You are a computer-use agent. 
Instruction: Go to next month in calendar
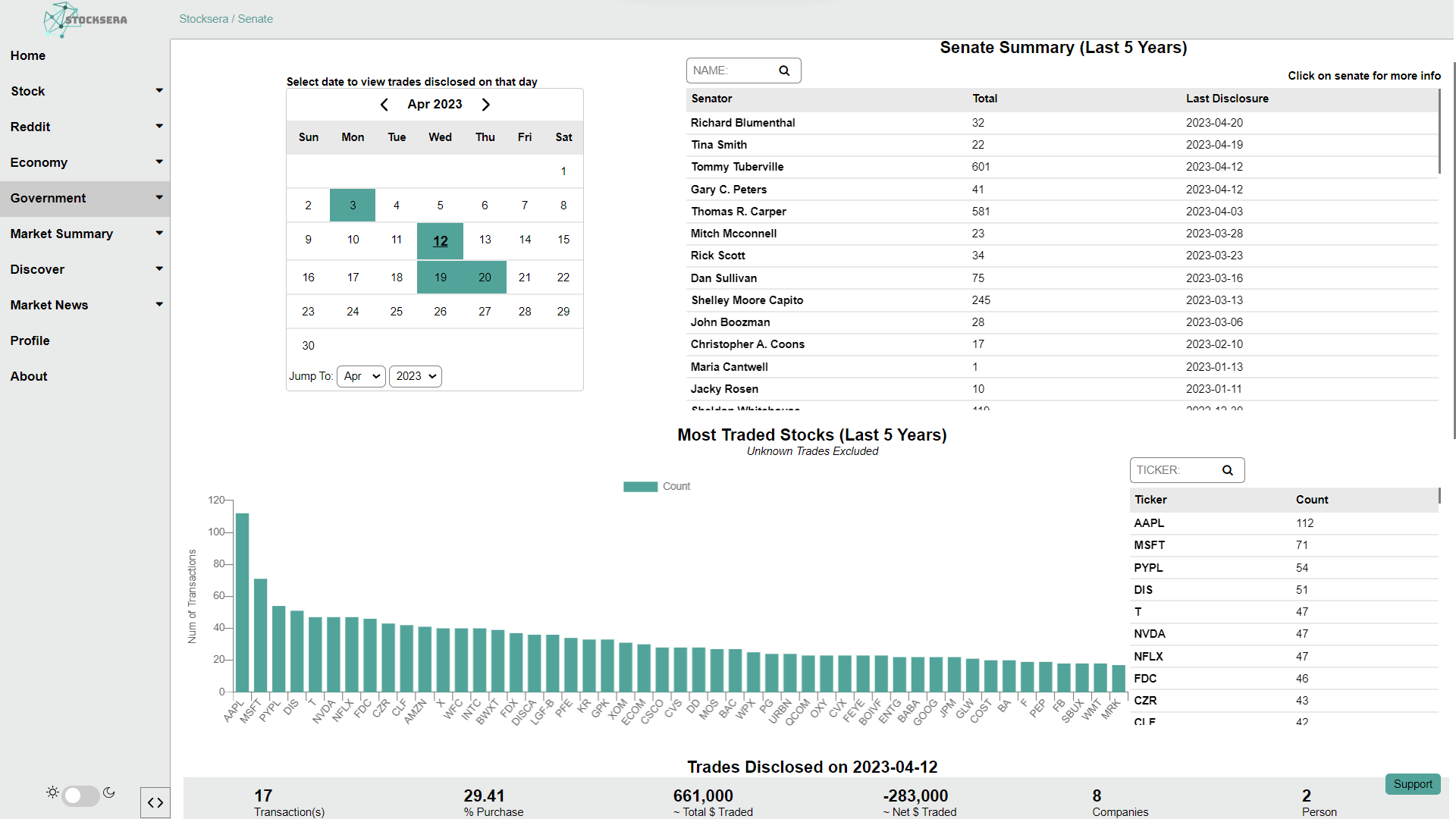tap(486, 105)
